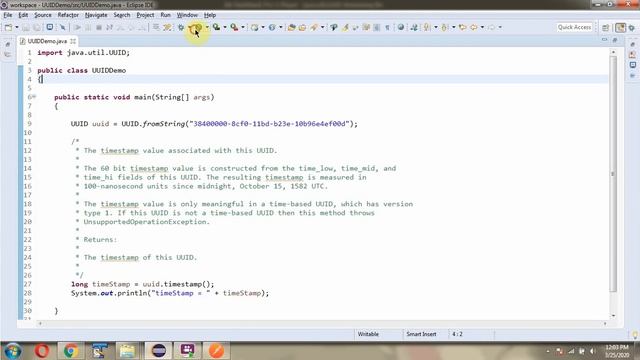The height and width of the screenshot is (360, 640).
Task: Maximize the editor area button
Action: 615,40
